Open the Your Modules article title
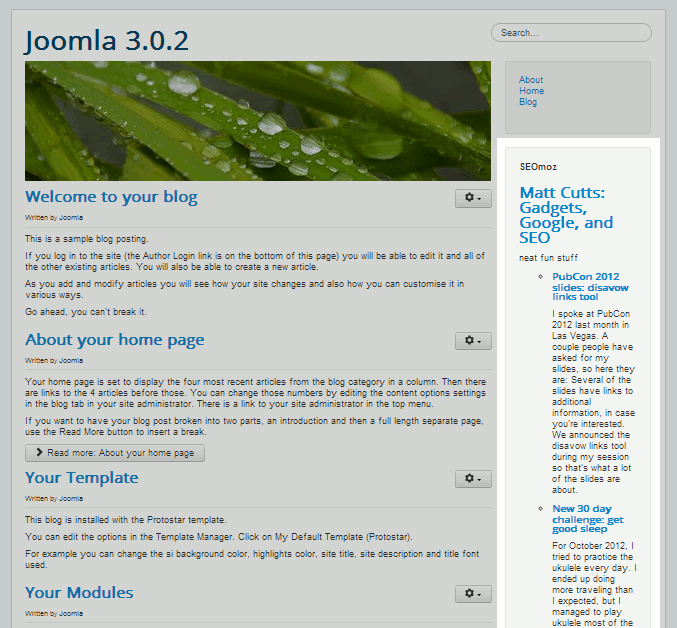Screen dimensions: 677x628 point(79,593)
